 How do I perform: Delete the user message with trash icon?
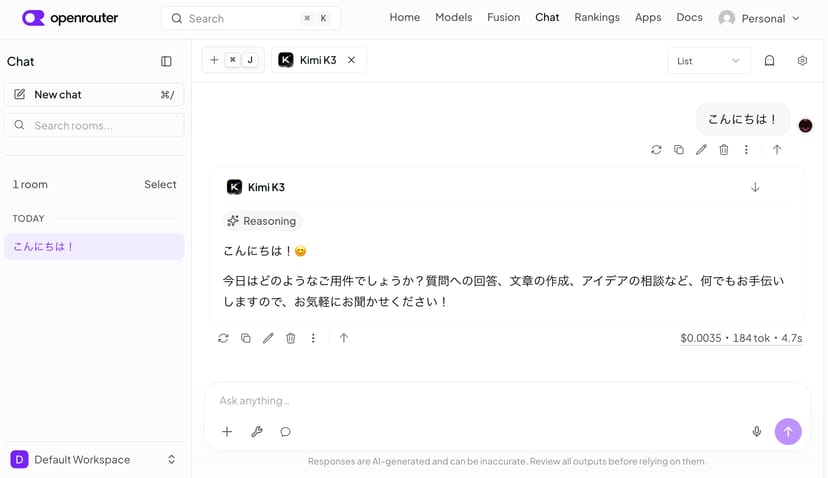click(x=723, y=149)
